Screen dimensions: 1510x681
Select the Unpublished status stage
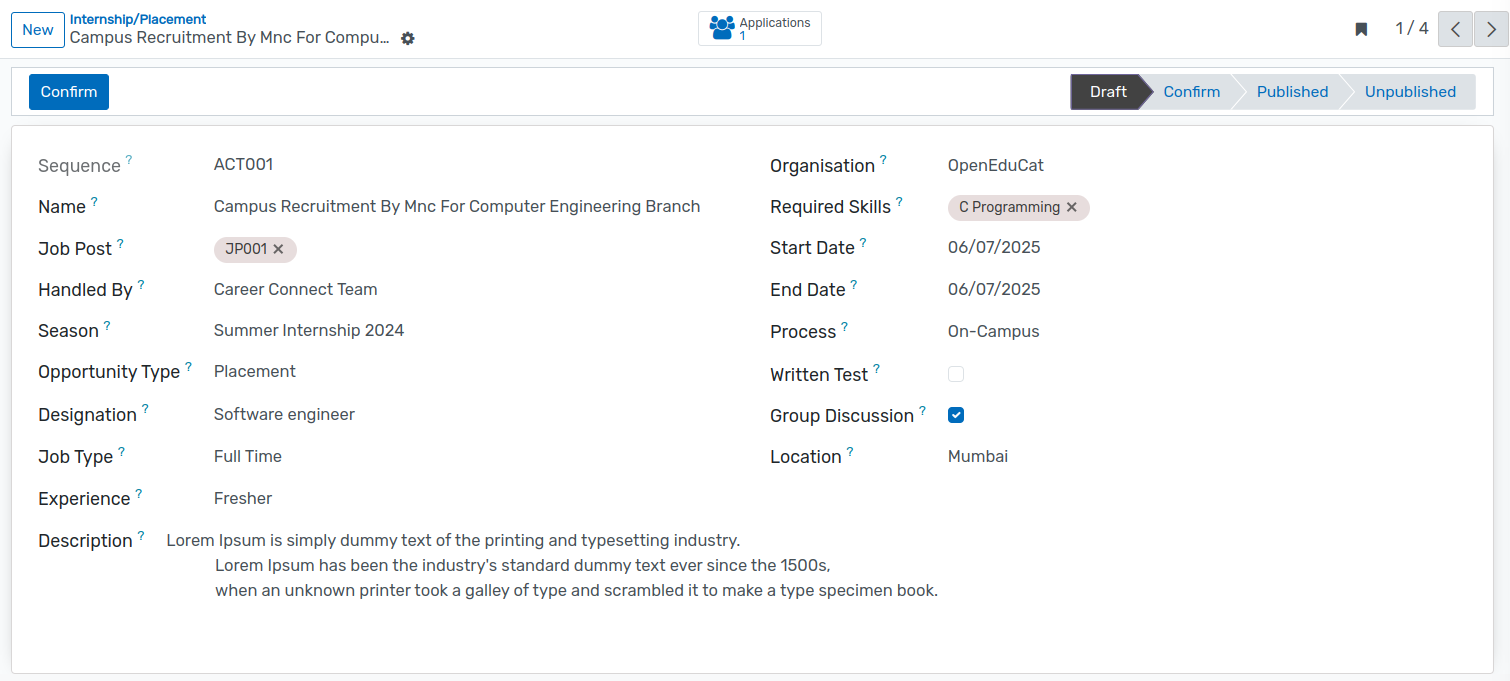(1410, 92)
